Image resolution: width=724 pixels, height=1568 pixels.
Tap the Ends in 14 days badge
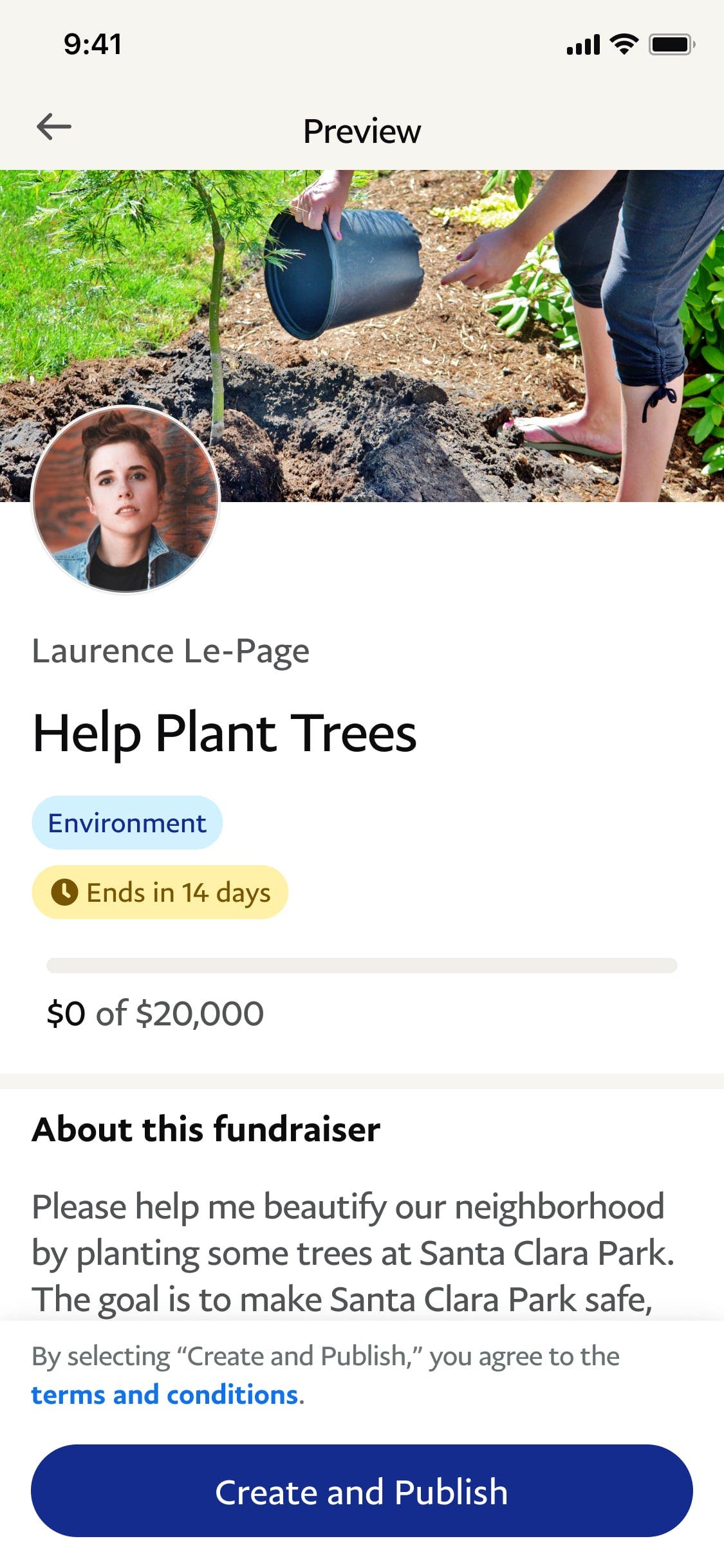pos(160,892)
